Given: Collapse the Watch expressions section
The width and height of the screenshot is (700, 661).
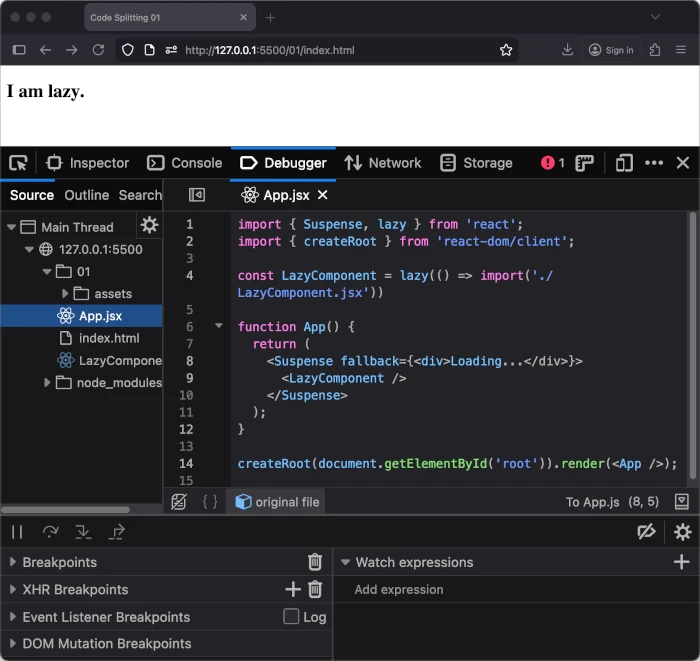Looking at the screenshot, I should [x=345, y=562].
